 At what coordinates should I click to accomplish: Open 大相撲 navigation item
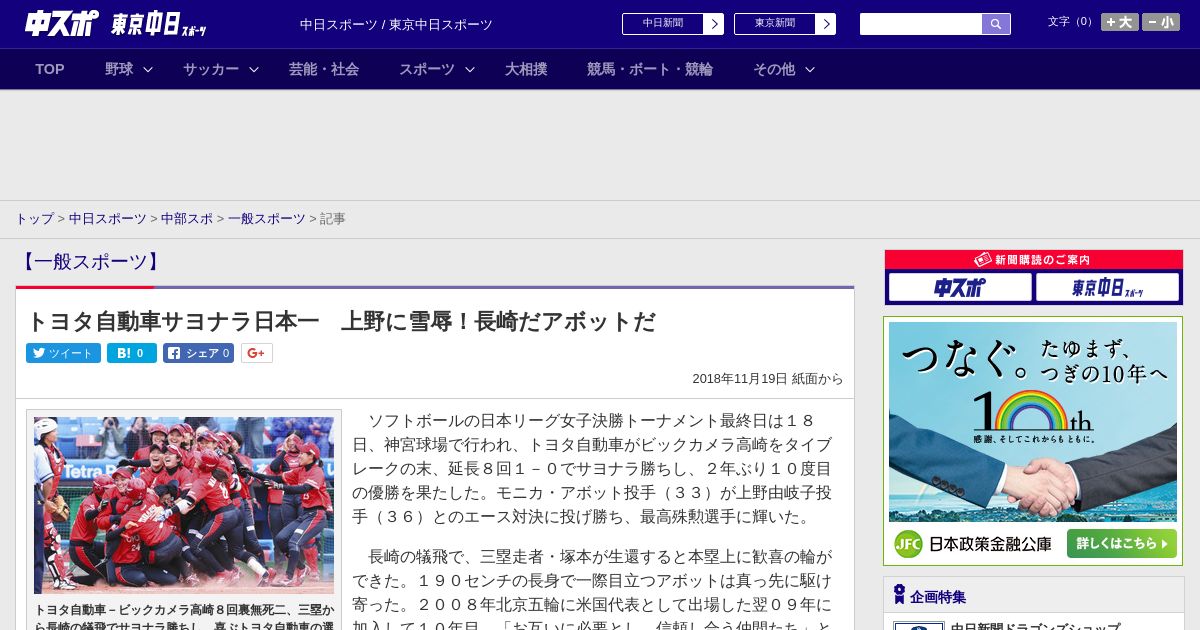526,69
